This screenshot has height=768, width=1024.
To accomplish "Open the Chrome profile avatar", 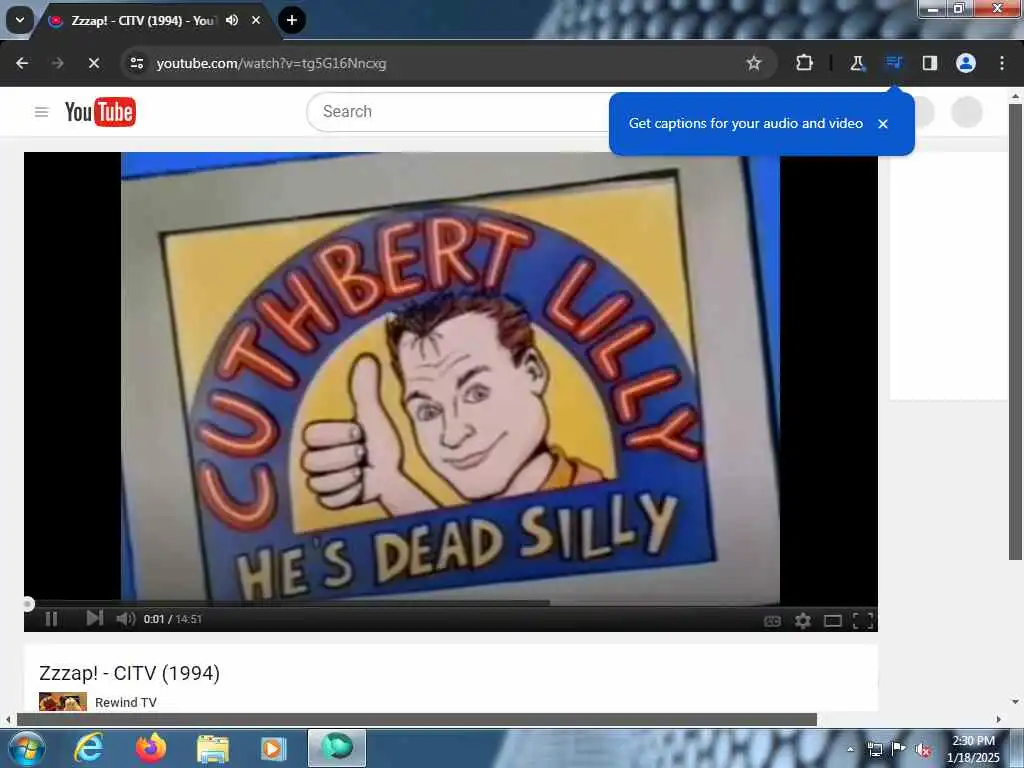I will tap(966, 63).
